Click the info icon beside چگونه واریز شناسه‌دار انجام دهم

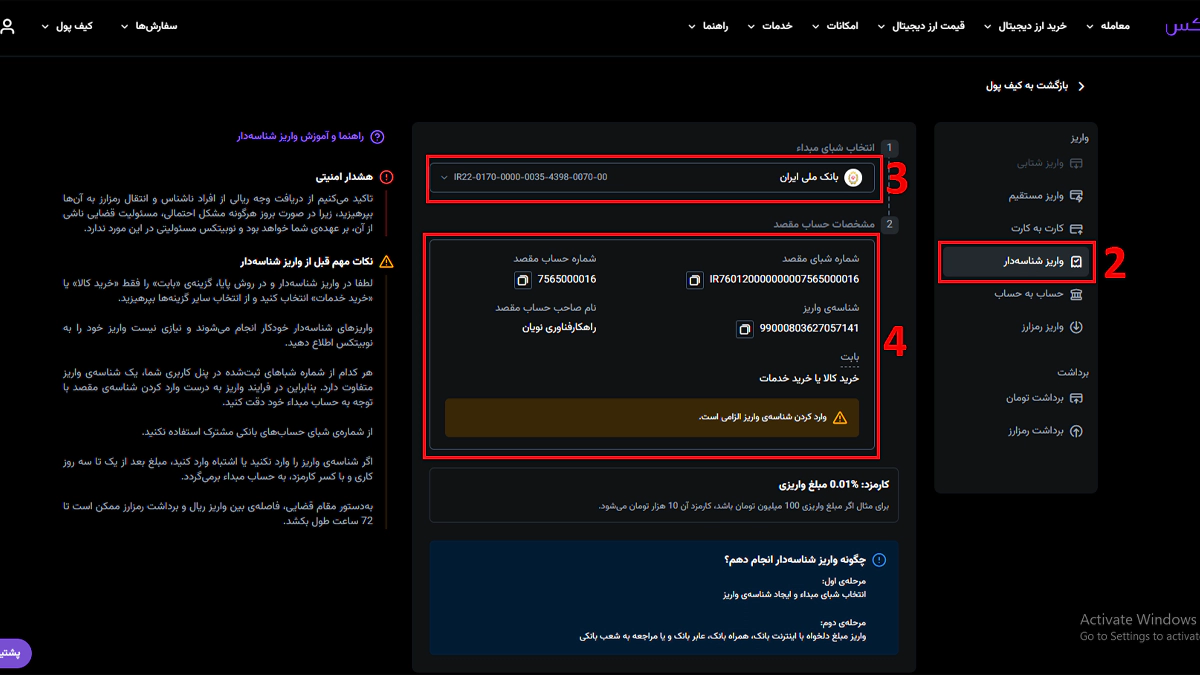click(879, 560)
